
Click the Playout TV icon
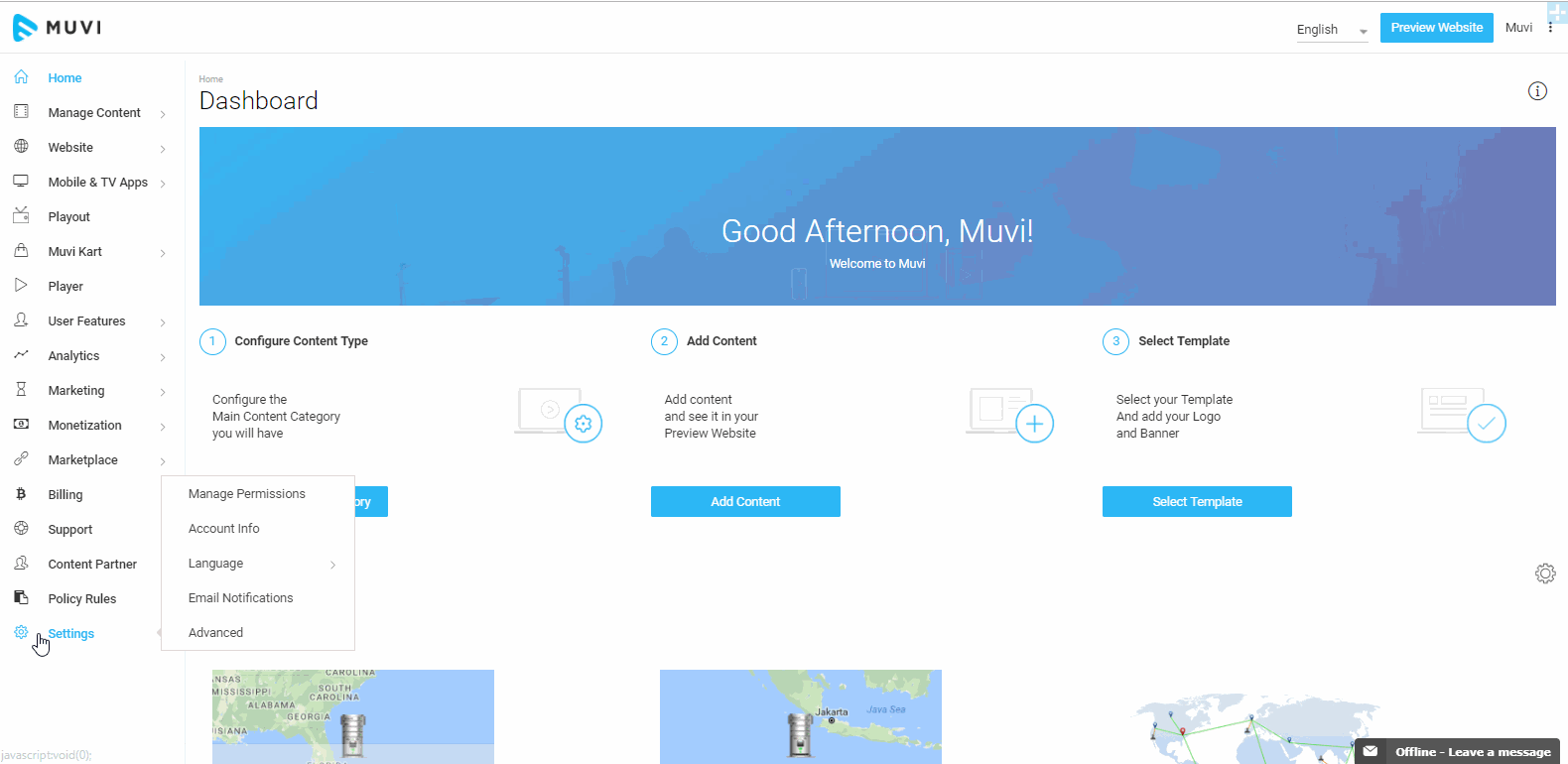[21, 215]
